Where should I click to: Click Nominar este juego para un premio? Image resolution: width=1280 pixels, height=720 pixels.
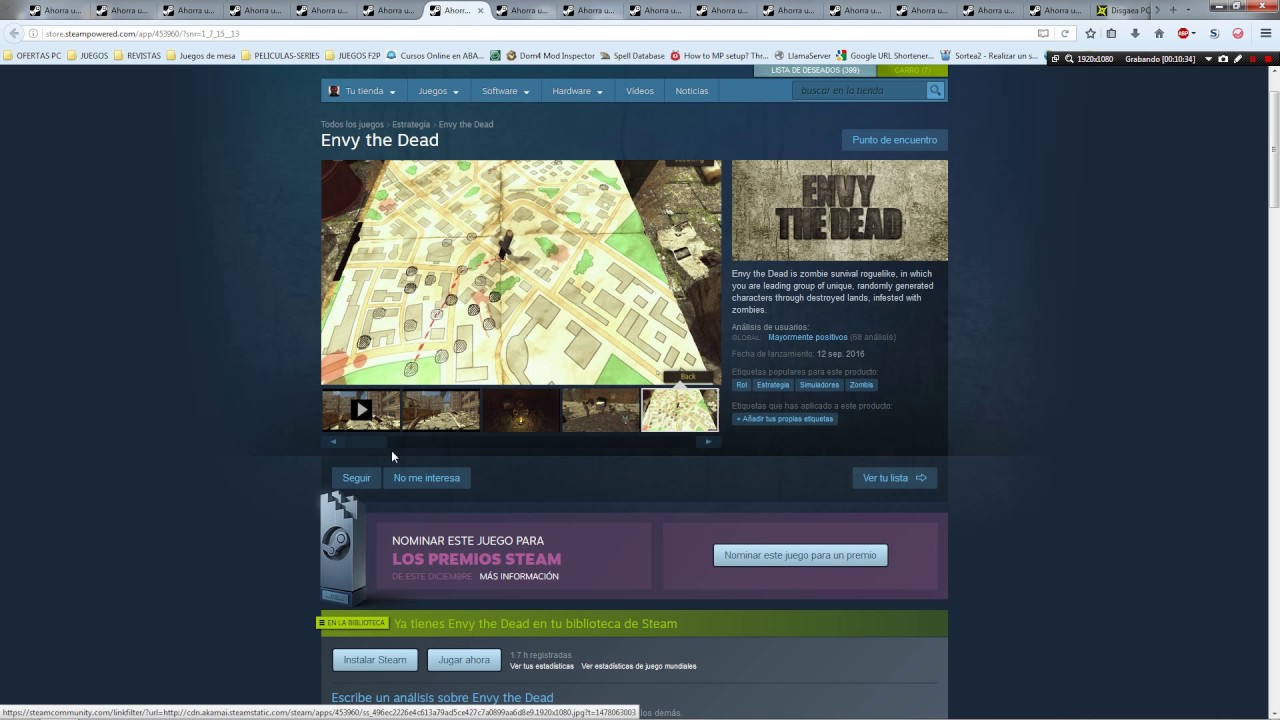(800, 555)
